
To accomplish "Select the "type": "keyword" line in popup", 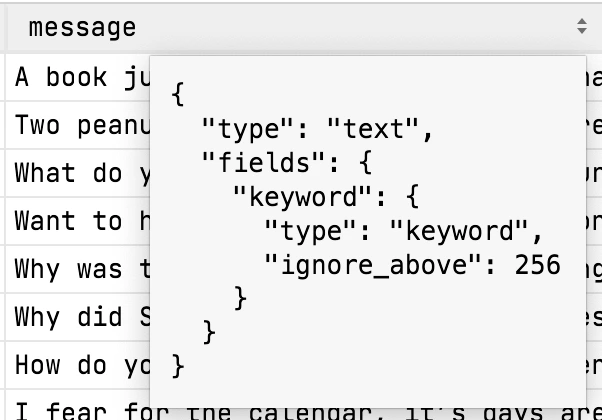I will [403, 231].
